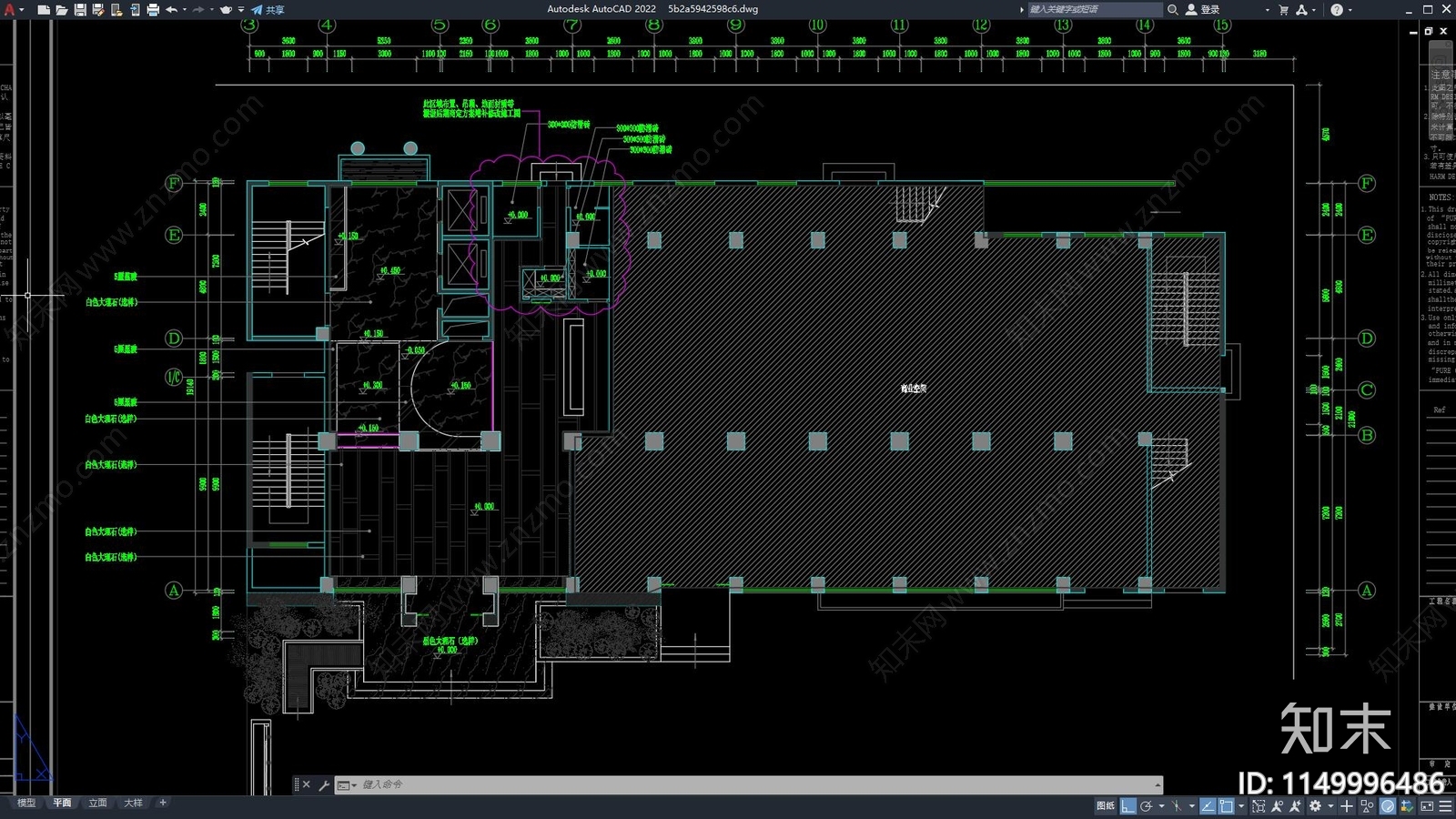
Task: Toggle object snap in status bar
Action: click(x=1226, y=806)
